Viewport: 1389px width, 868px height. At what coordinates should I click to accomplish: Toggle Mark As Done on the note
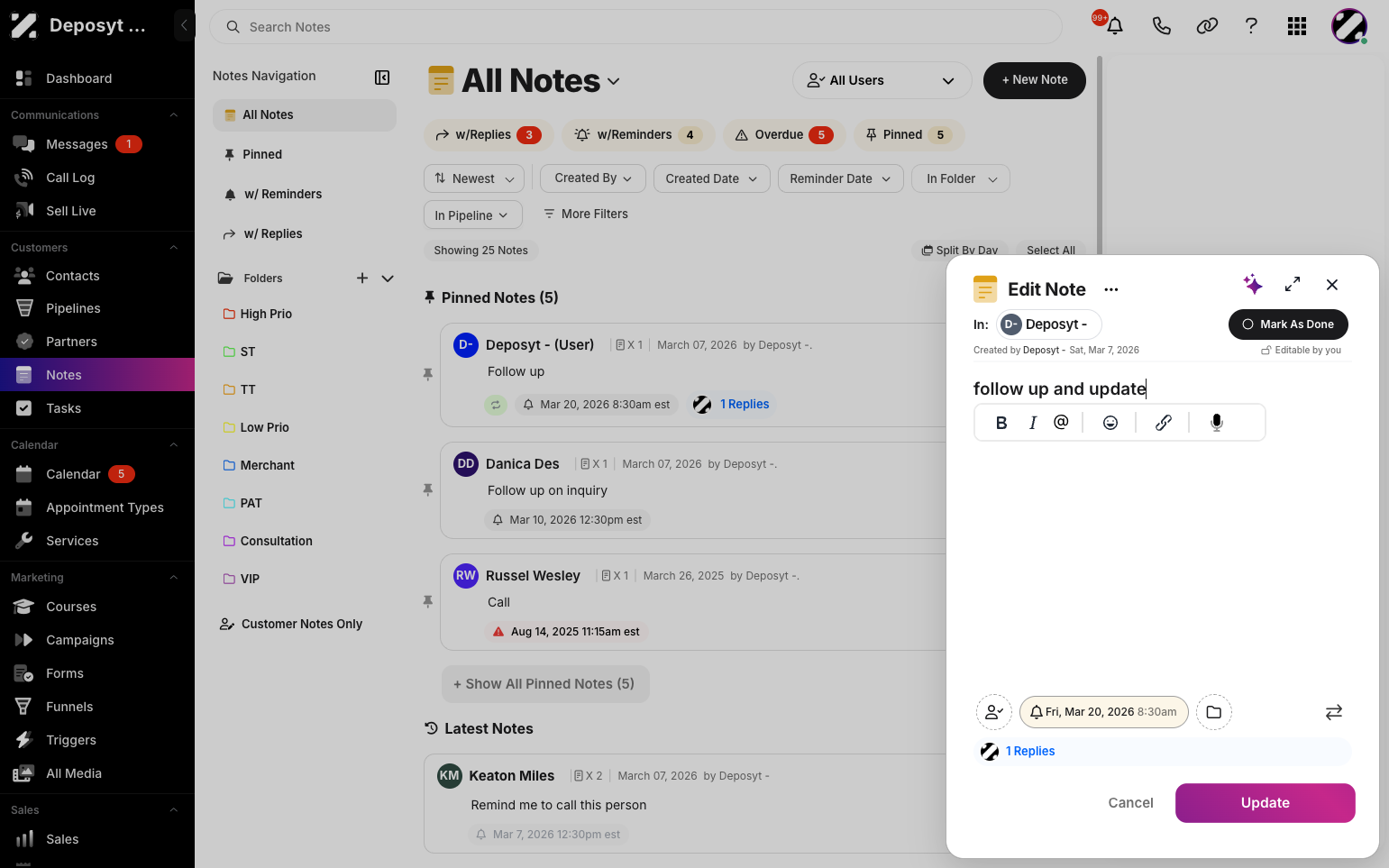(1288, 324)
